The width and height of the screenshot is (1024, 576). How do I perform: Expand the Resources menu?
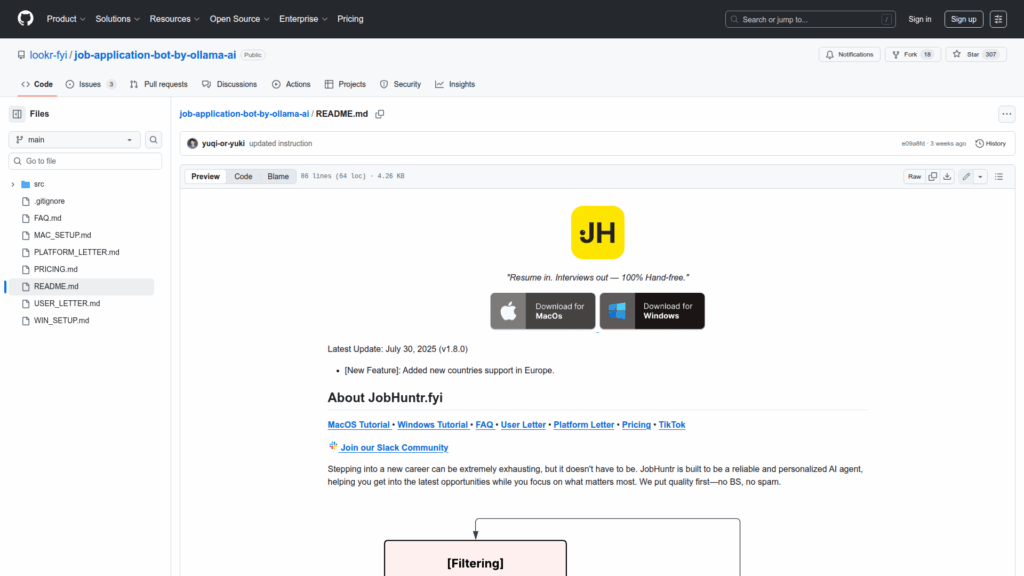coord(174,19)
